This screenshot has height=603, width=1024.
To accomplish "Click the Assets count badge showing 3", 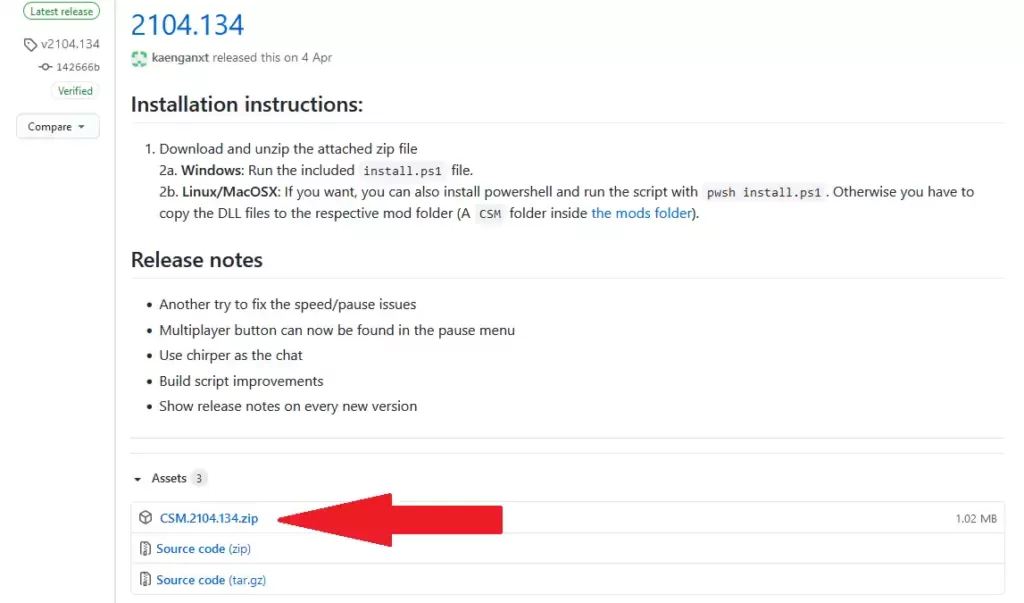I will [x=199, y=479].
